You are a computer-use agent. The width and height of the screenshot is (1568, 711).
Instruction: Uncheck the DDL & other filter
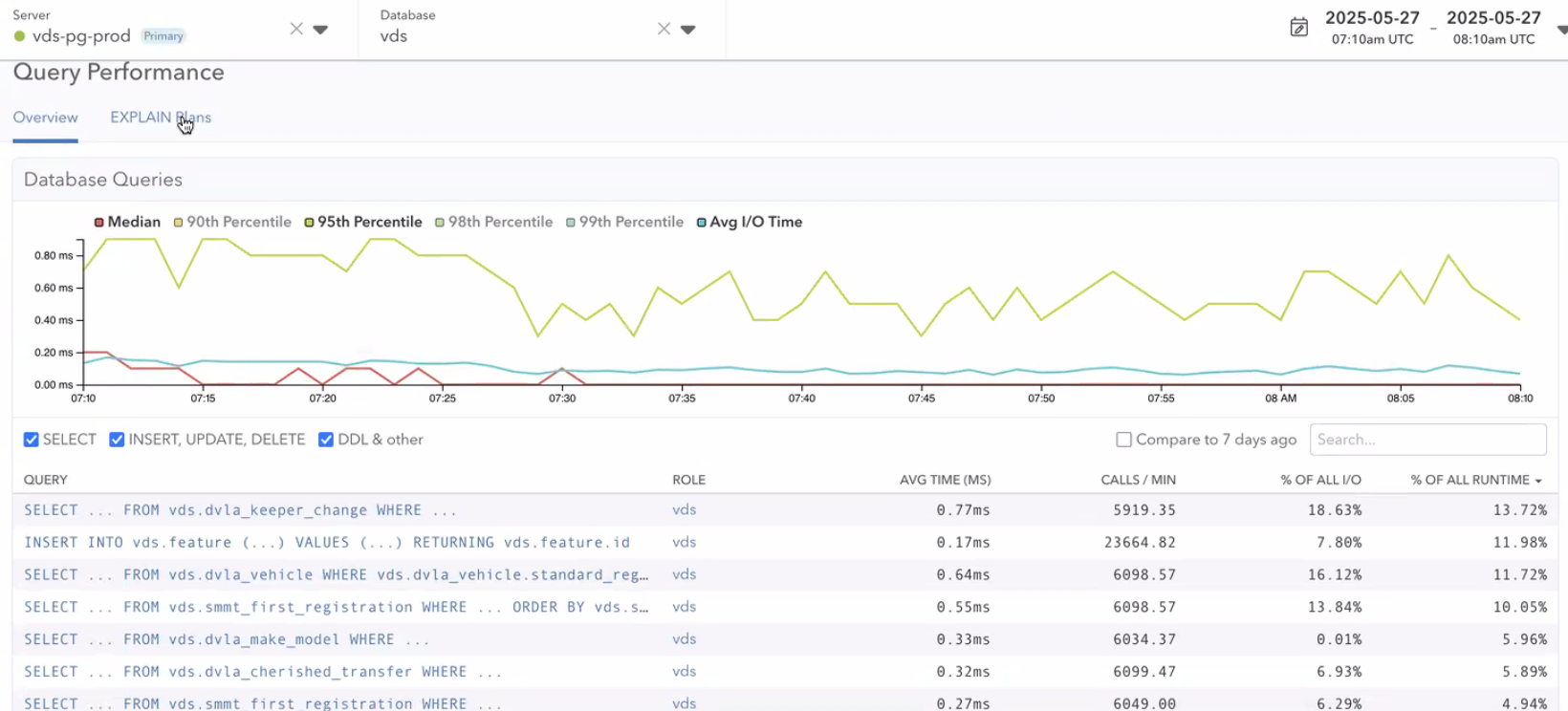[x=326, y=440]
